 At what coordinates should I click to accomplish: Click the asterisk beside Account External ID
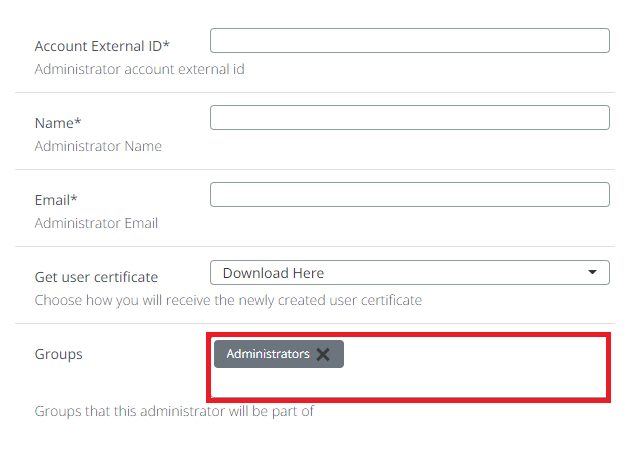[x=166, y=45]
